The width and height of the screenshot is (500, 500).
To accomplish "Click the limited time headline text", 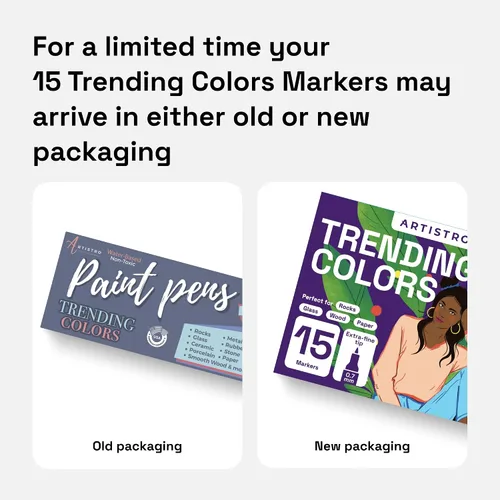I will 242,100.
